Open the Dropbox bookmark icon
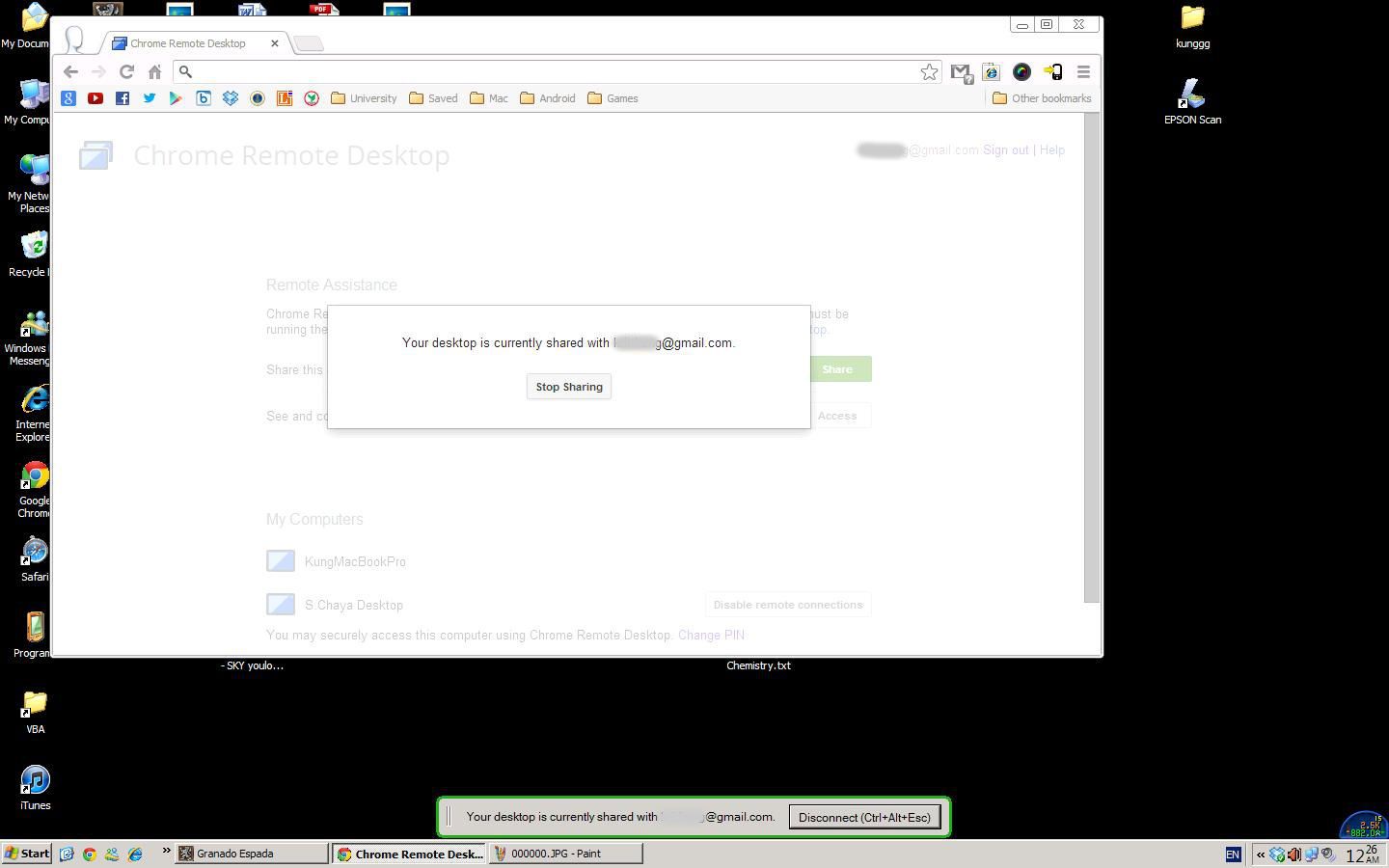1389x868 pixels. (231, 98)
